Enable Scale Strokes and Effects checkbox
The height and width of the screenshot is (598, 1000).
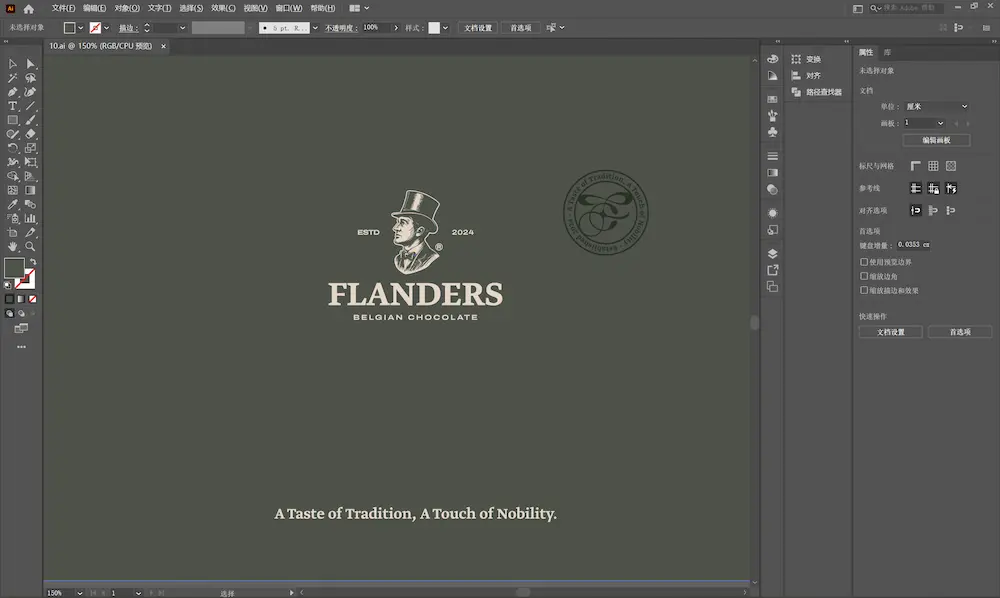click(864, 290)
